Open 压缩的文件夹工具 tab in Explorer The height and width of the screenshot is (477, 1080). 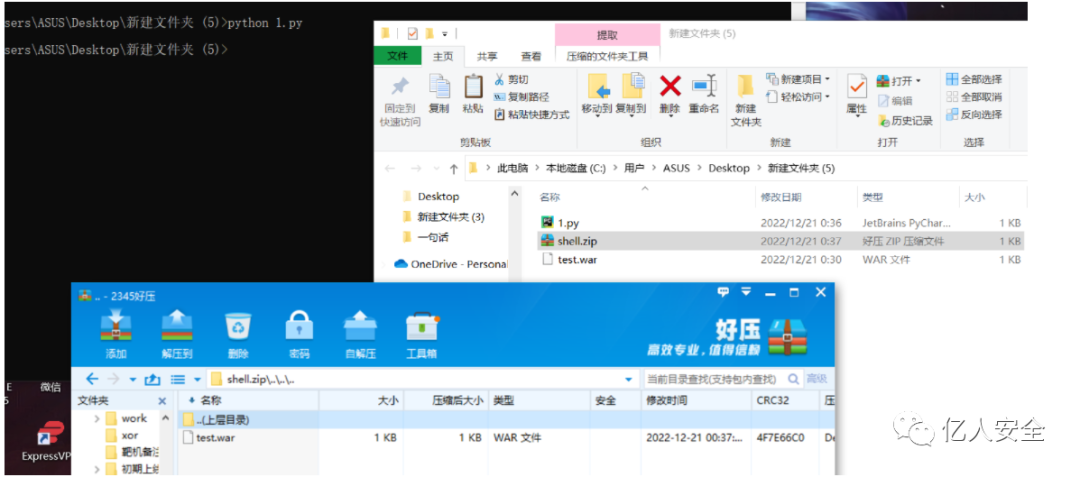click(x=608, y=56)
